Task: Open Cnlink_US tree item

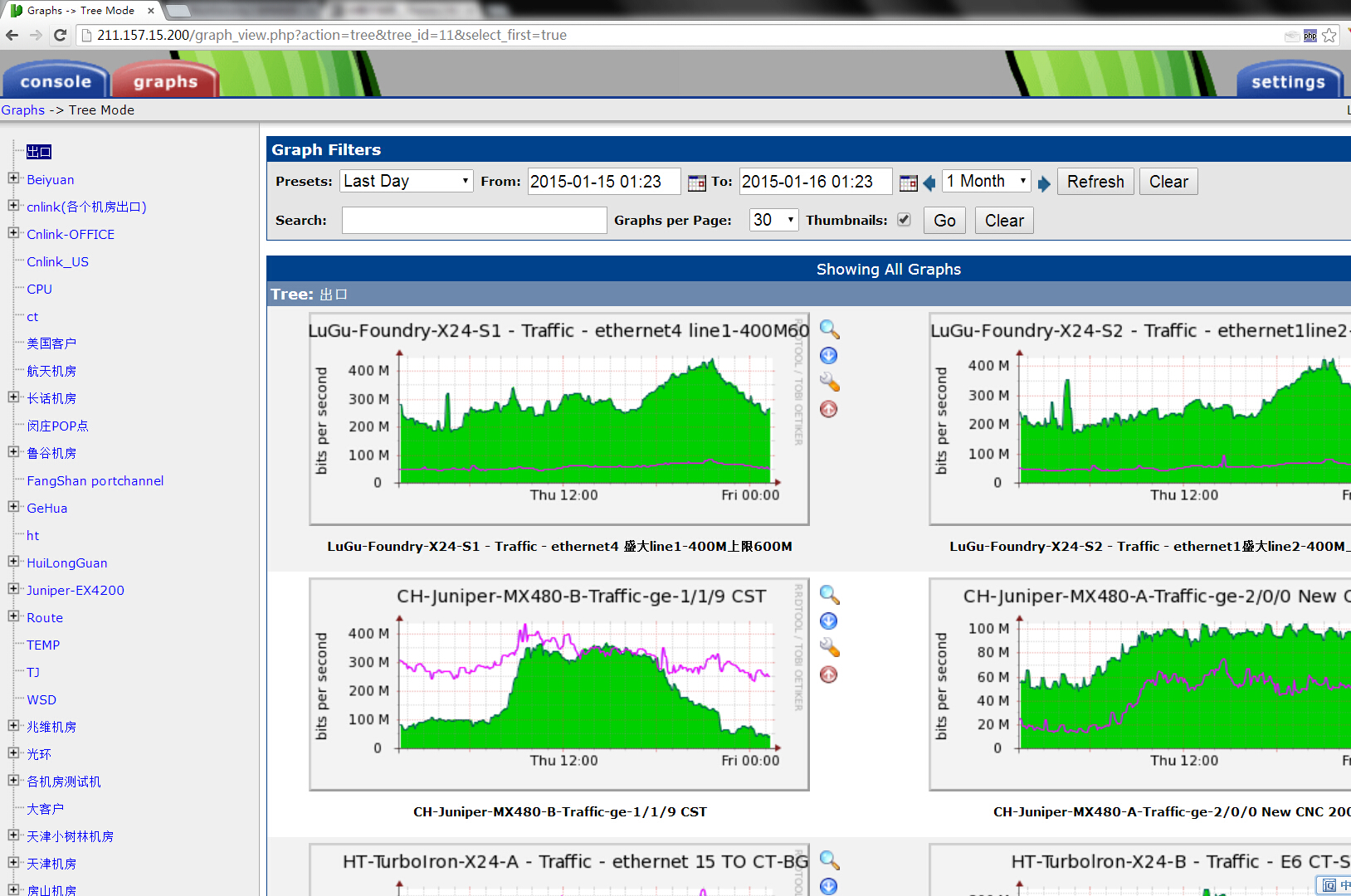Action: (57, 262)
